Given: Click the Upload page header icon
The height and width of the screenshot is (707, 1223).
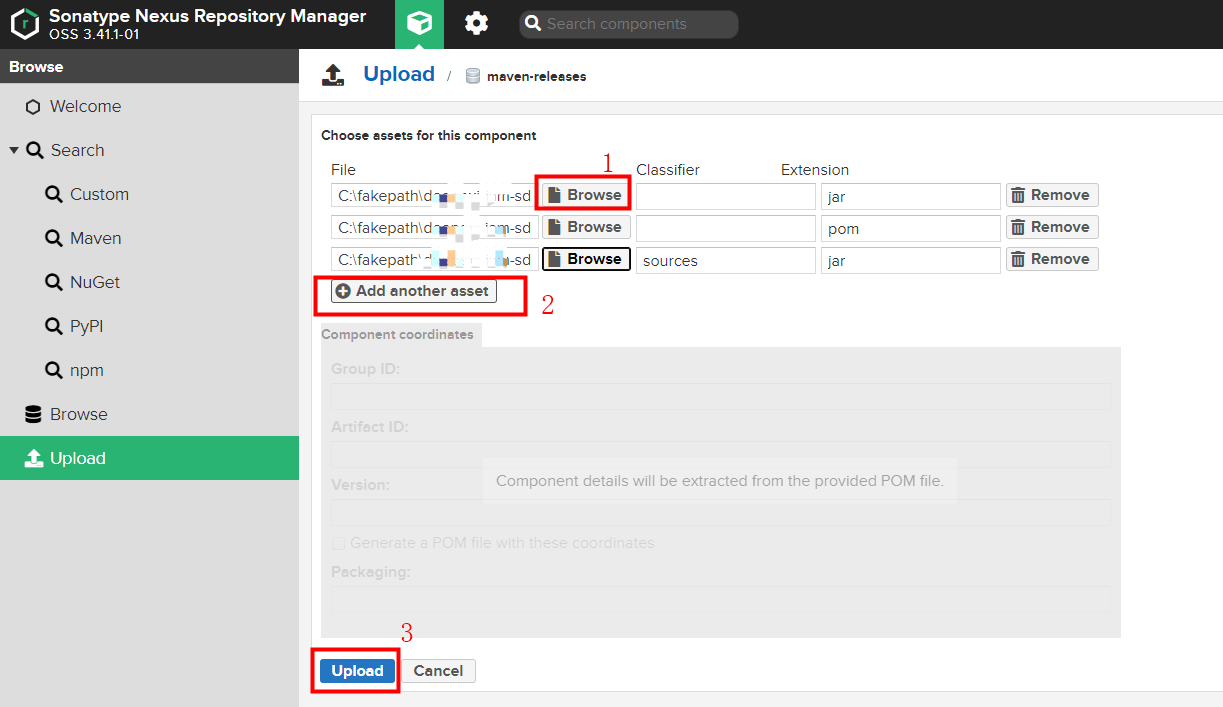Looking at the screenshot, I should 333,75.
